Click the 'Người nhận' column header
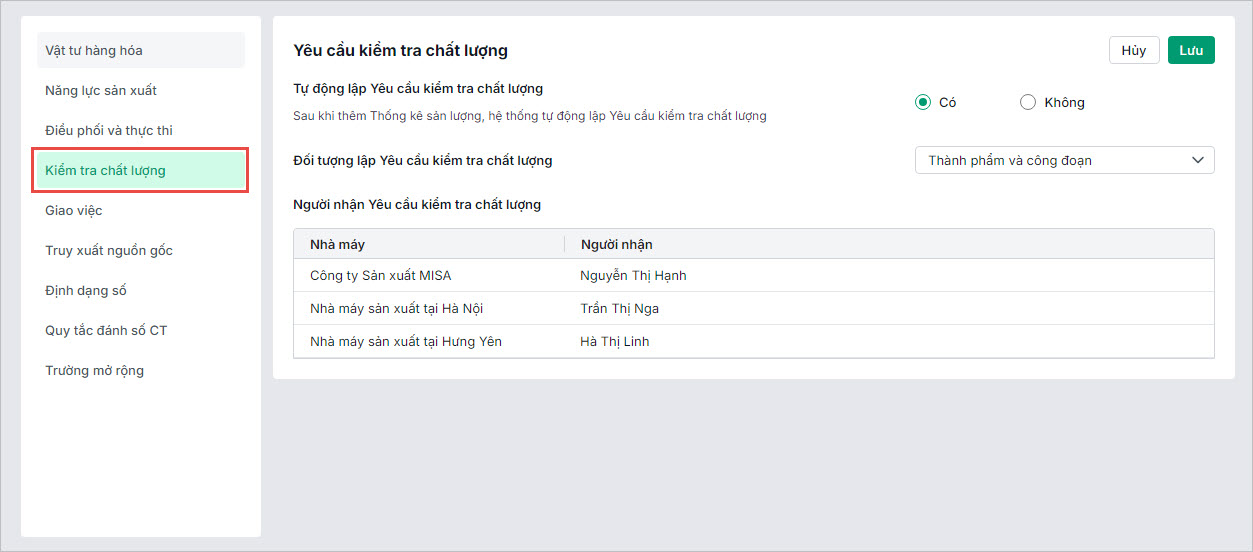1253x552 pixels. tap(617, 244)
